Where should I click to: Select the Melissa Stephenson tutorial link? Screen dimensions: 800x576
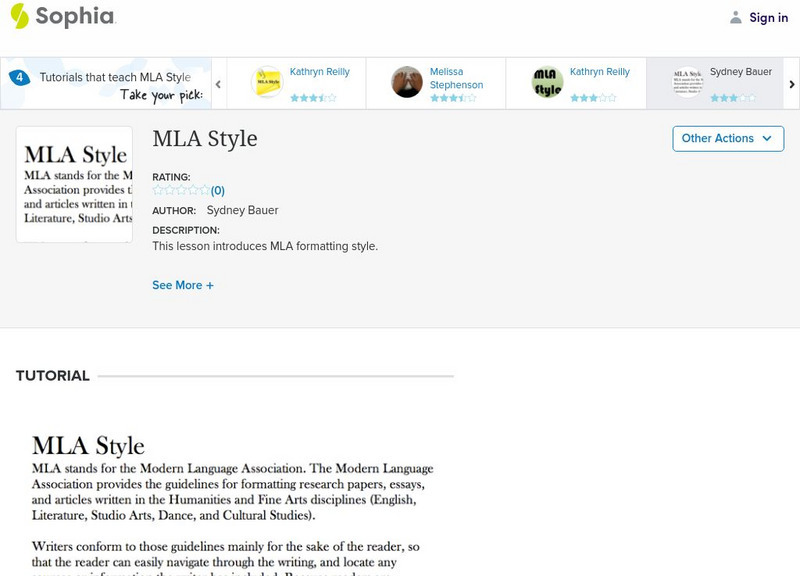(456, 78)
